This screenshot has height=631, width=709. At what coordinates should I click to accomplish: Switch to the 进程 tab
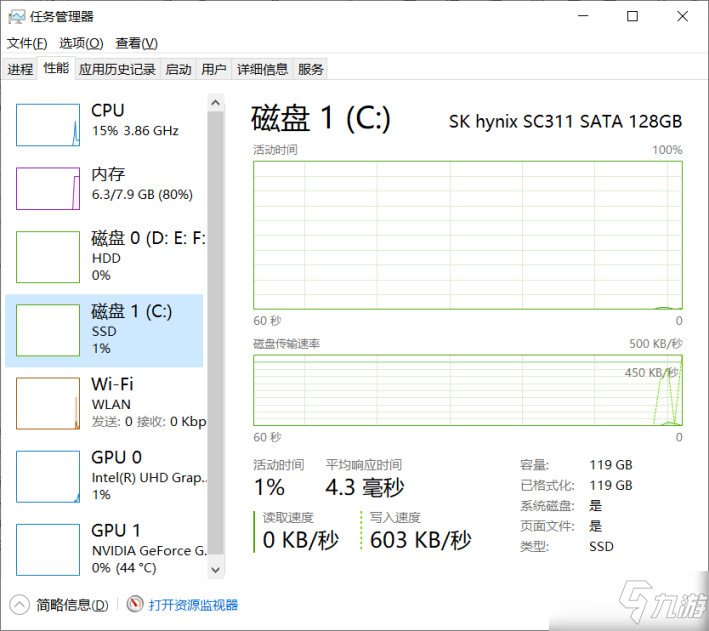(20, 69)
